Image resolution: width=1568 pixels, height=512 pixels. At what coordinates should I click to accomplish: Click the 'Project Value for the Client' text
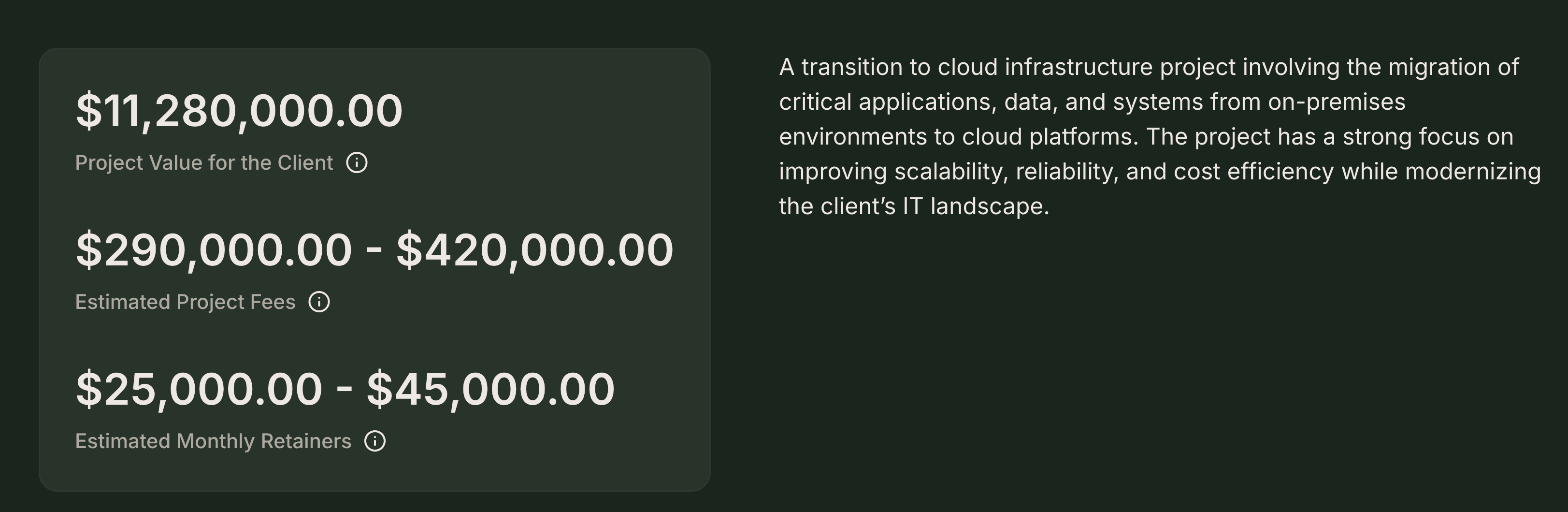(204, 162)
